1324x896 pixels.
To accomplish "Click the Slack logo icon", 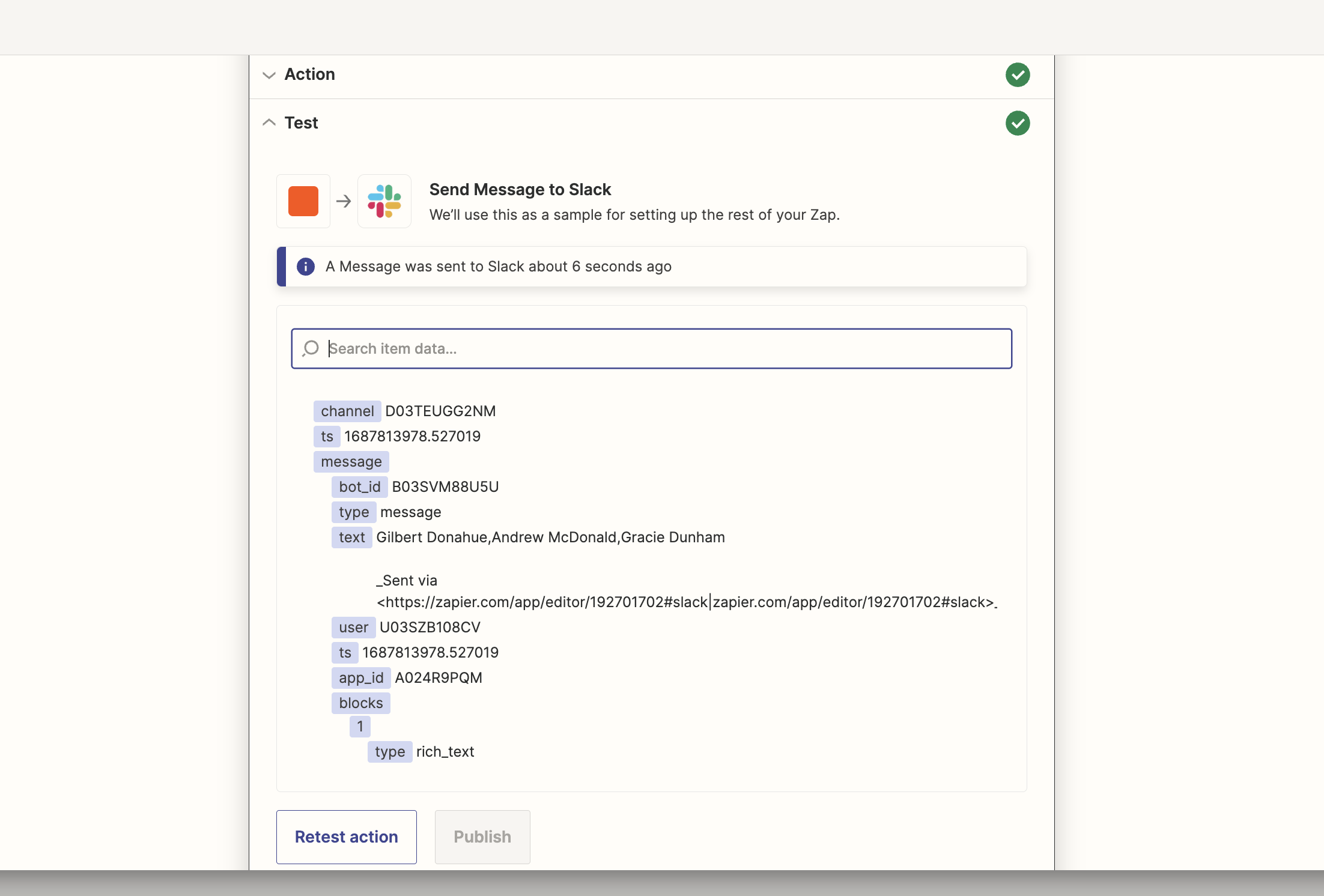I will pyautogui.click(x=384, y=201).
